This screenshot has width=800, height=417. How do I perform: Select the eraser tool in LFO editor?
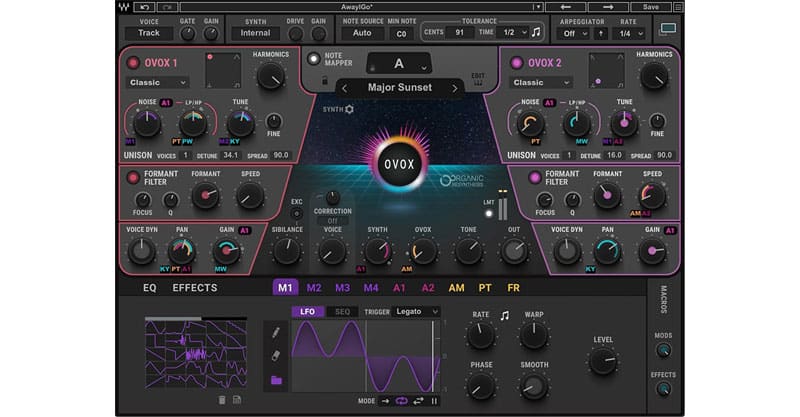pyautogui.click(x=276, y=355)
